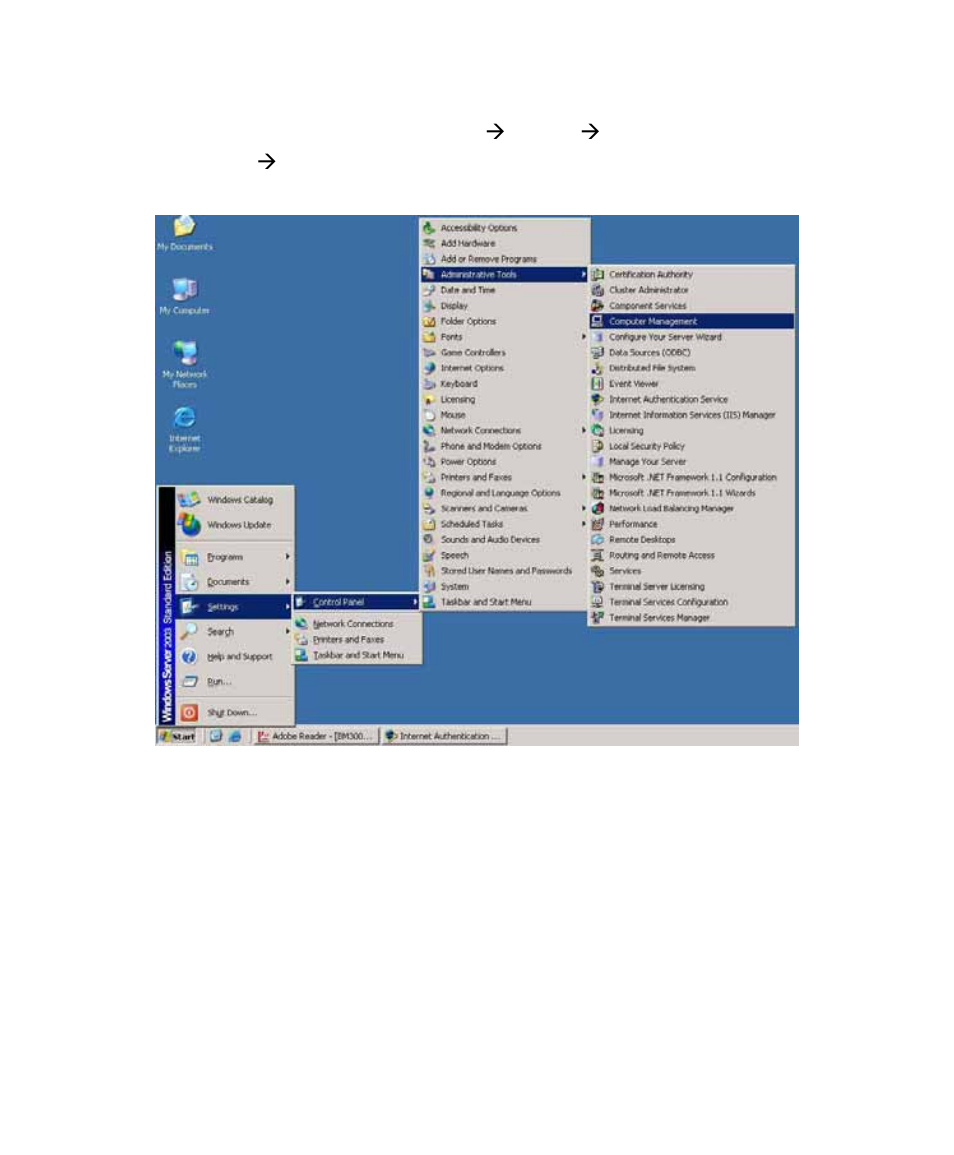Switch to Adobe Reader taskbar button
The image size is (954, 1155).
[x=315, y=736]
